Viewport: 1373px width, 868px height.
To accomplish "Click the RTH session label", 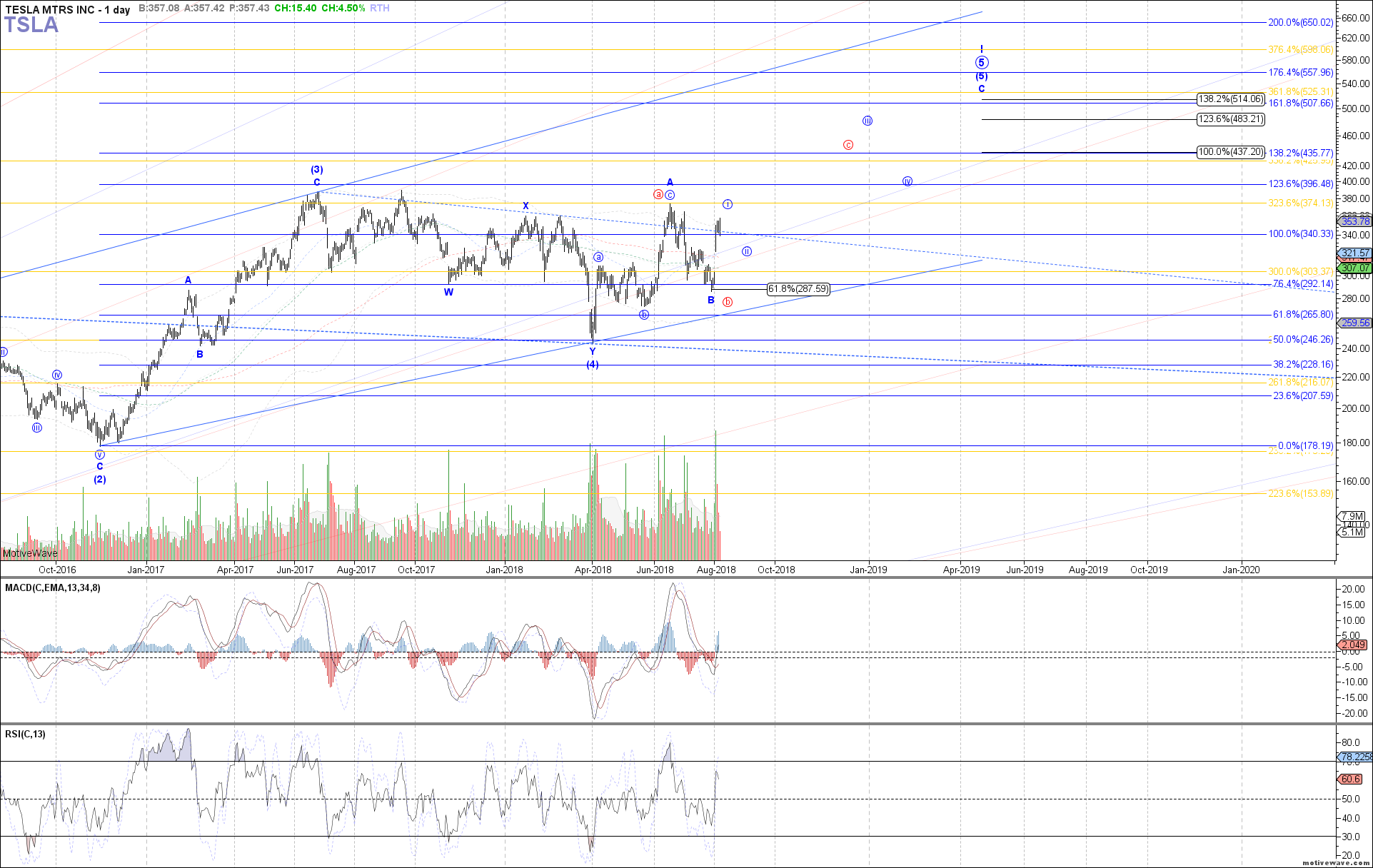I will (380, 9).
